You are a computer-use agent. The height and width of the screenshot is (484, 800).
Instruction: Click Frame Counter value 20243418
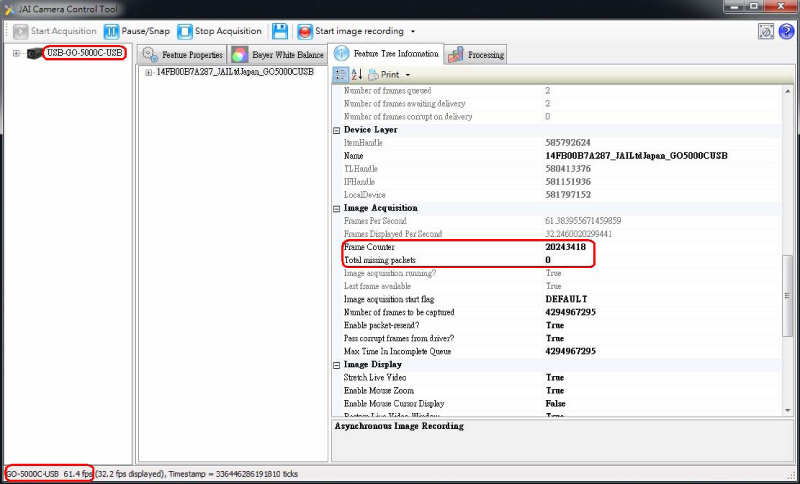pos(565,247)
